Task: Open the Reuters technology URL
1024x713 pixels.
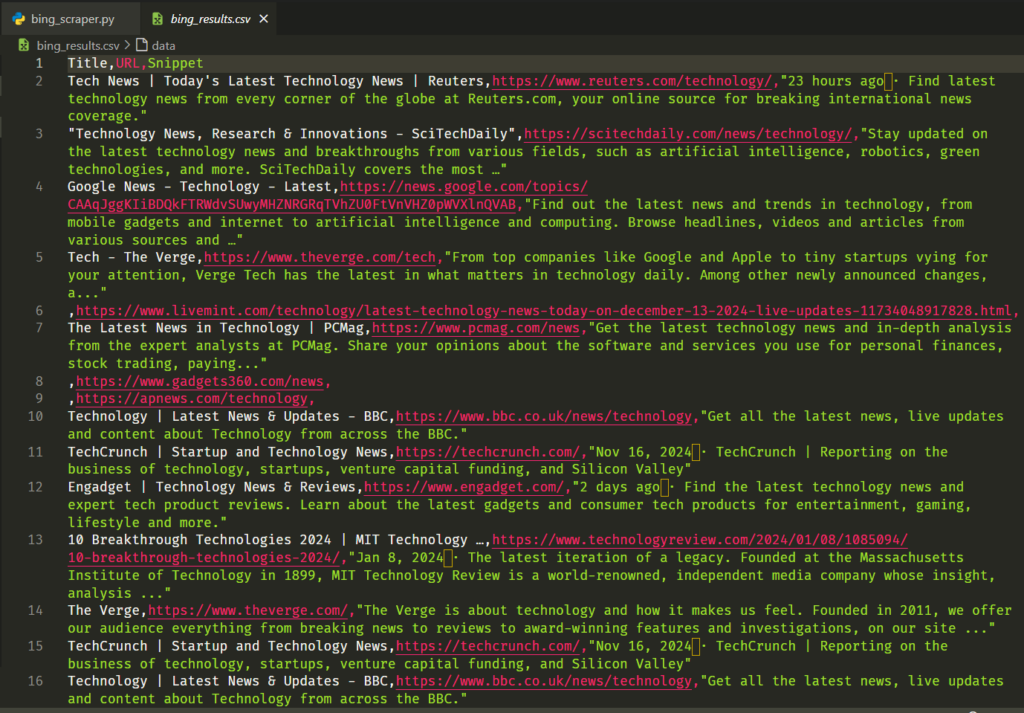Action: [x=633, y=81]
